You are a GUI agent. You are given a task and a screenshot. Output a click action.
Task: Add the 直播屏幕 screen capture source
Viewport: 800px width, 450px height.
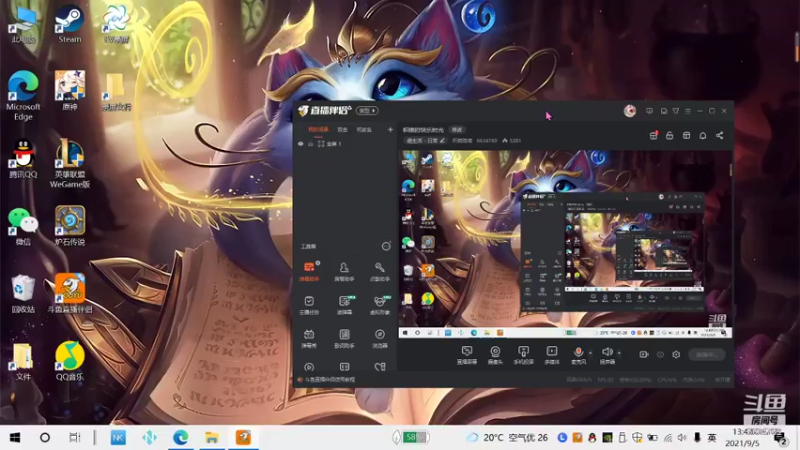pyautogui.click(x=467, y=355)
